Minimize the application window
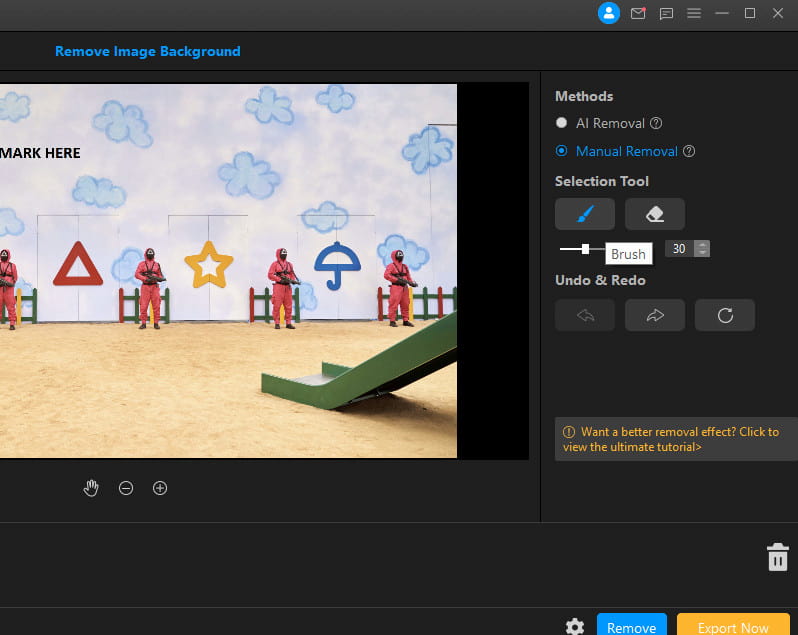 722,13
